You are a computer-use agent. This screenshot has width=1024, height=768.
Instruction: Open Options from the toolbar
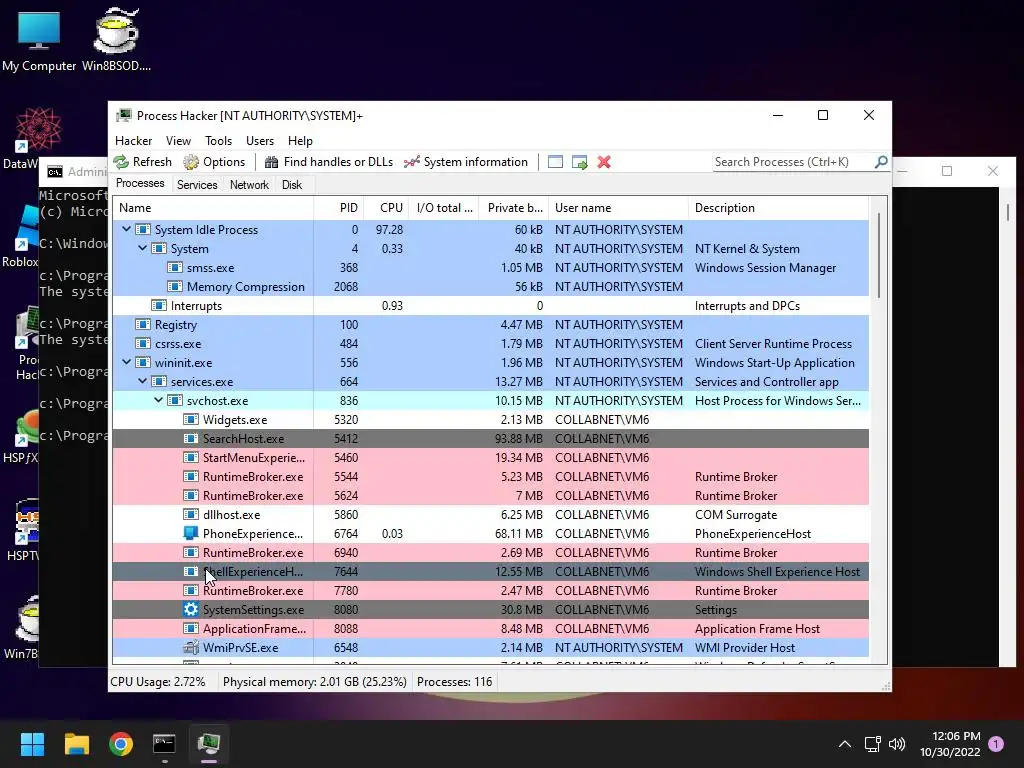[214, 162]
